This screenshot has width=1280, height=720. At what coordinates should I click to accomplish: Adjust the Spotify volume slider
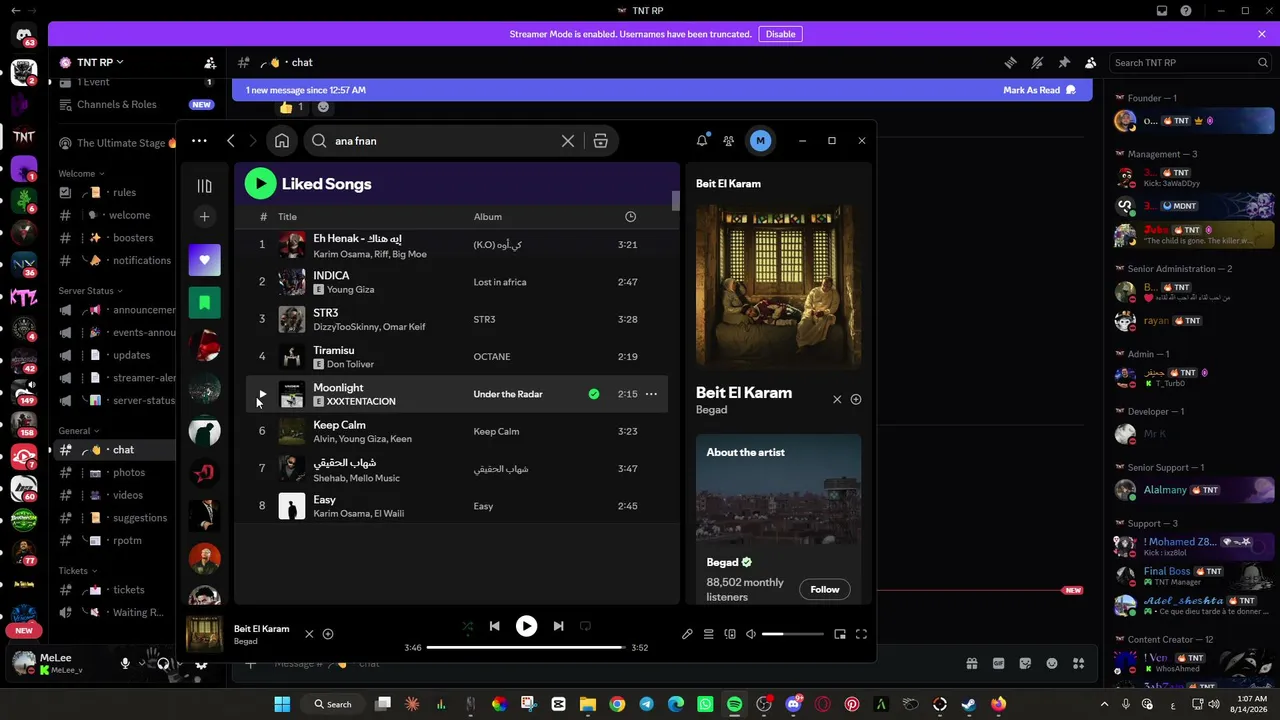(x=792, y=634)
